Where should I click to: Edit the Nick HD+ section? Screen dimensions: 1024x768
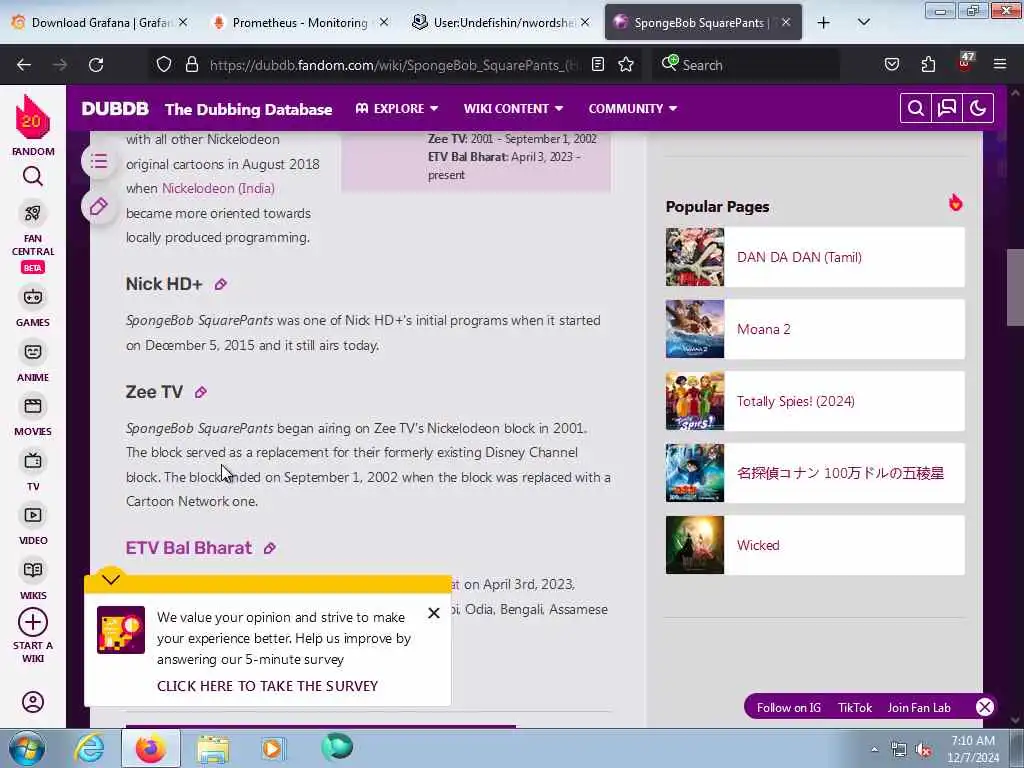pyautogui.click(x=221, y=284)
